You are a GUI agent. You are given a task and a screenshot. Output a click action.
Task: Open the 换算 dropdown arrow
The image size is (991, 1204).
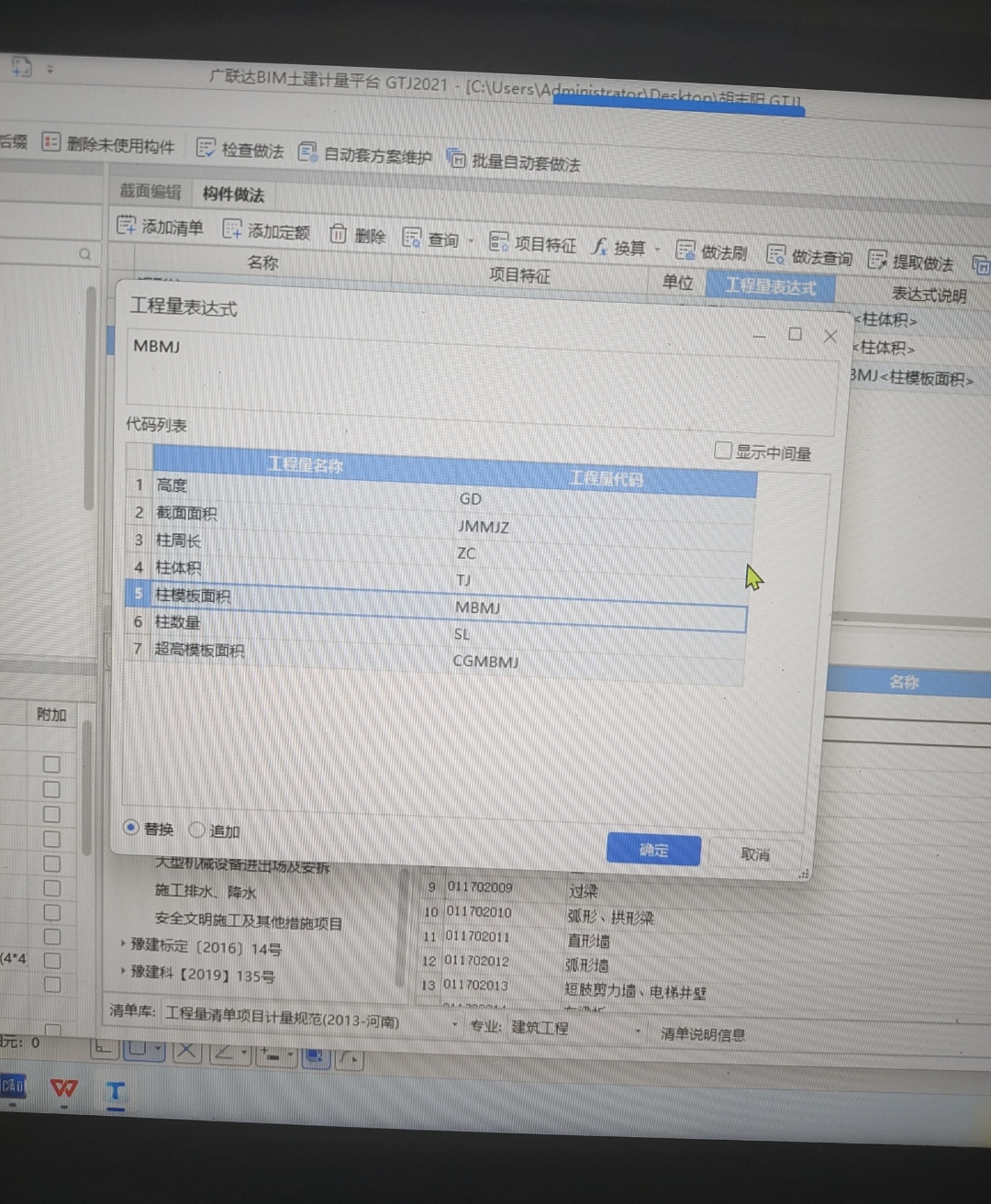[x=657, y=250]
